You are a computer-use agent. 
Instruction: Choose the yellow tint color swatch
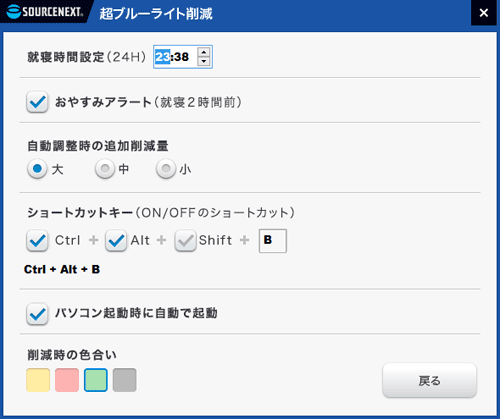[x=38, y=380]
